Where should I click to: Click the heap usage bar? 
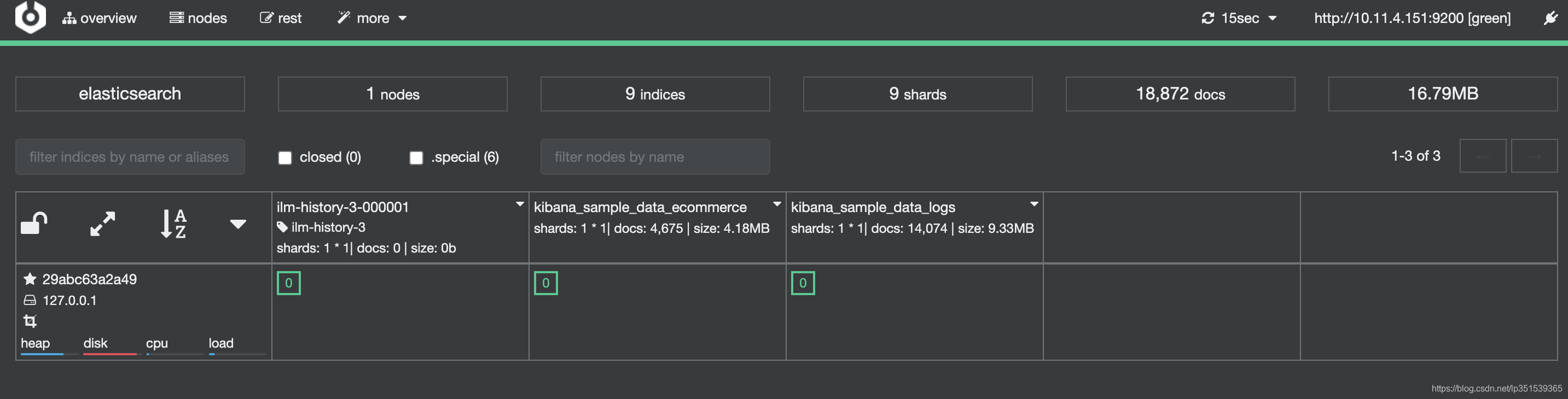49,354
